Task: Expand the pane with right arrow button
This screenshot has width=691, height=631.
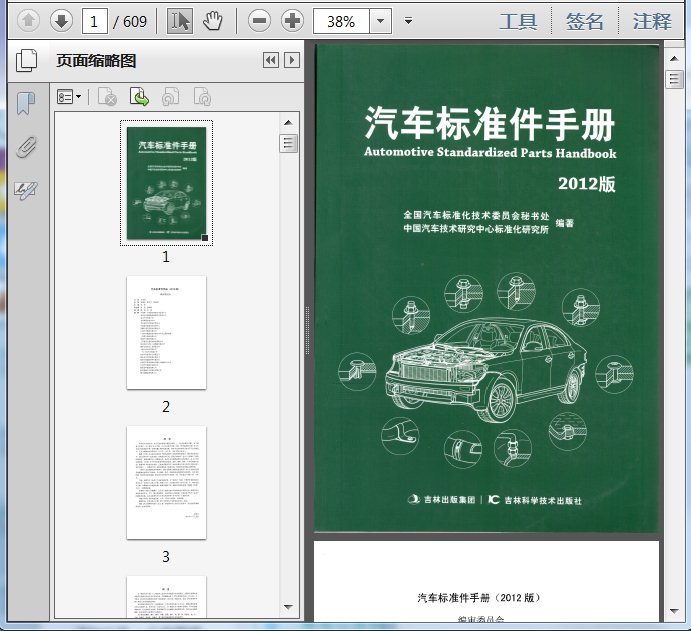Action: [292, 60]
